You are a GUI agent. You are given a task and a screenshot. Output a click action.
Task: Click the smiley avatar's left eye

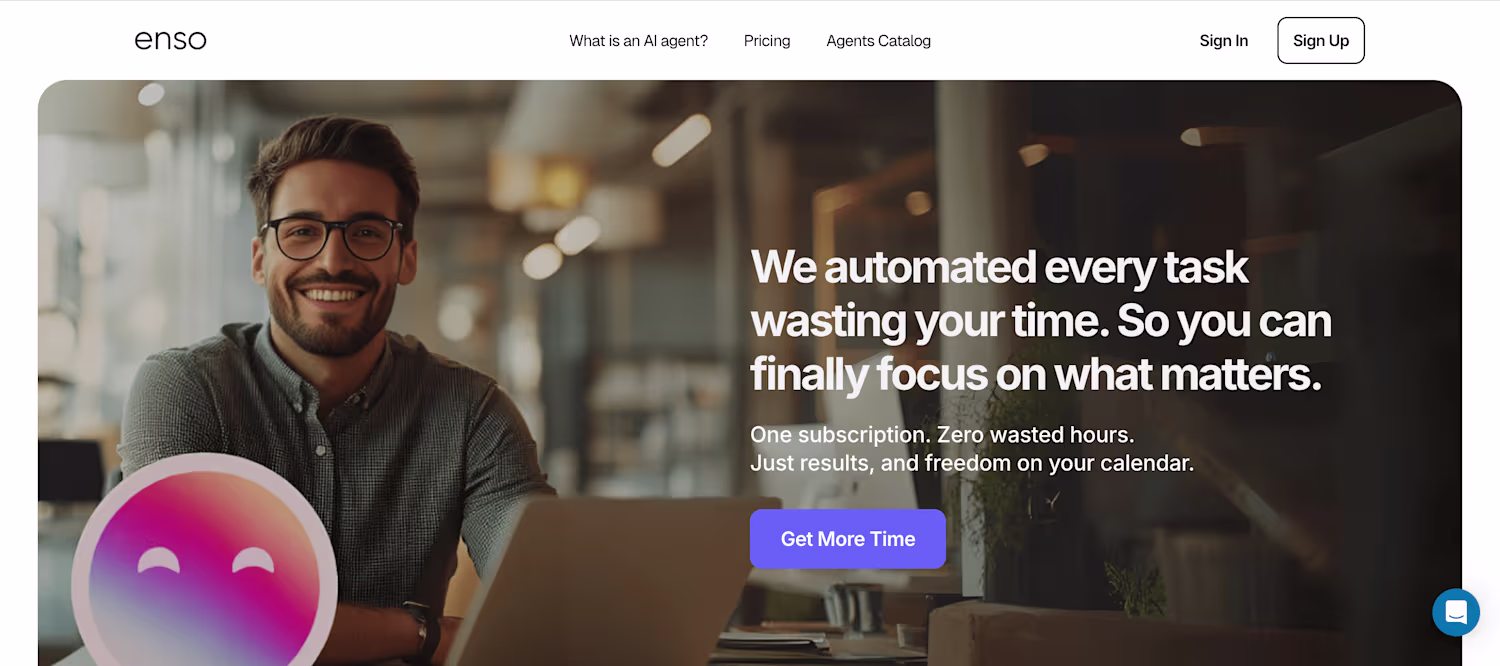pos(159,560)
